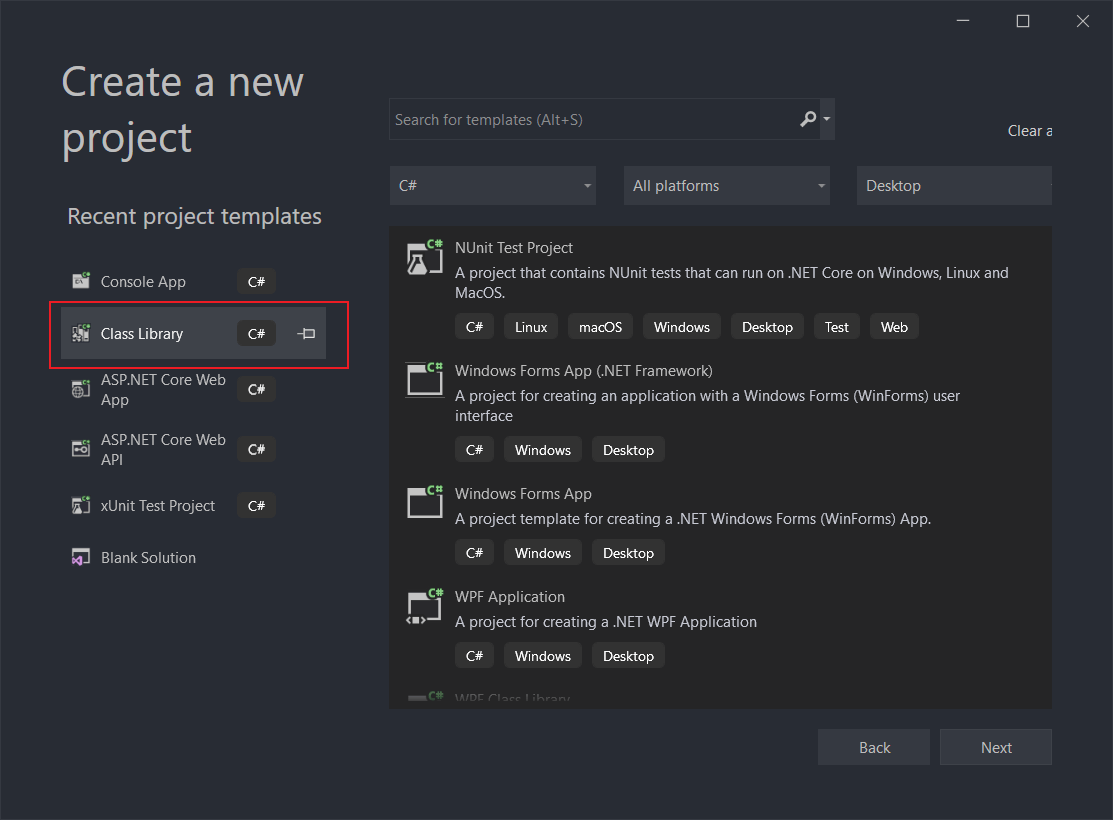This screenshot has width=1113, height=820.
Task: Click the Windows Forms App template icon
Action: tap(424, 503)
